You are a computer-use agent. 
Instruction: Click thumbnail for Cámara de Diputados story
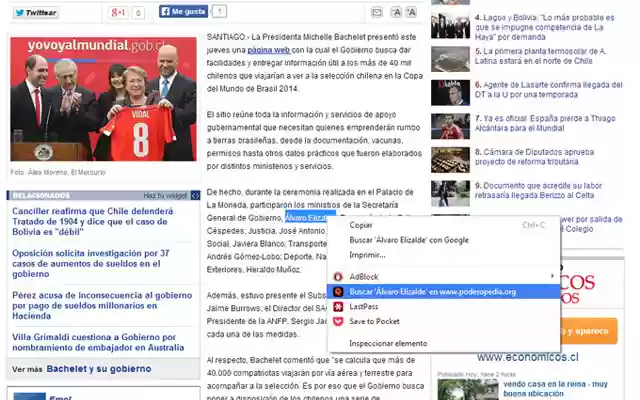click(450, 160)
